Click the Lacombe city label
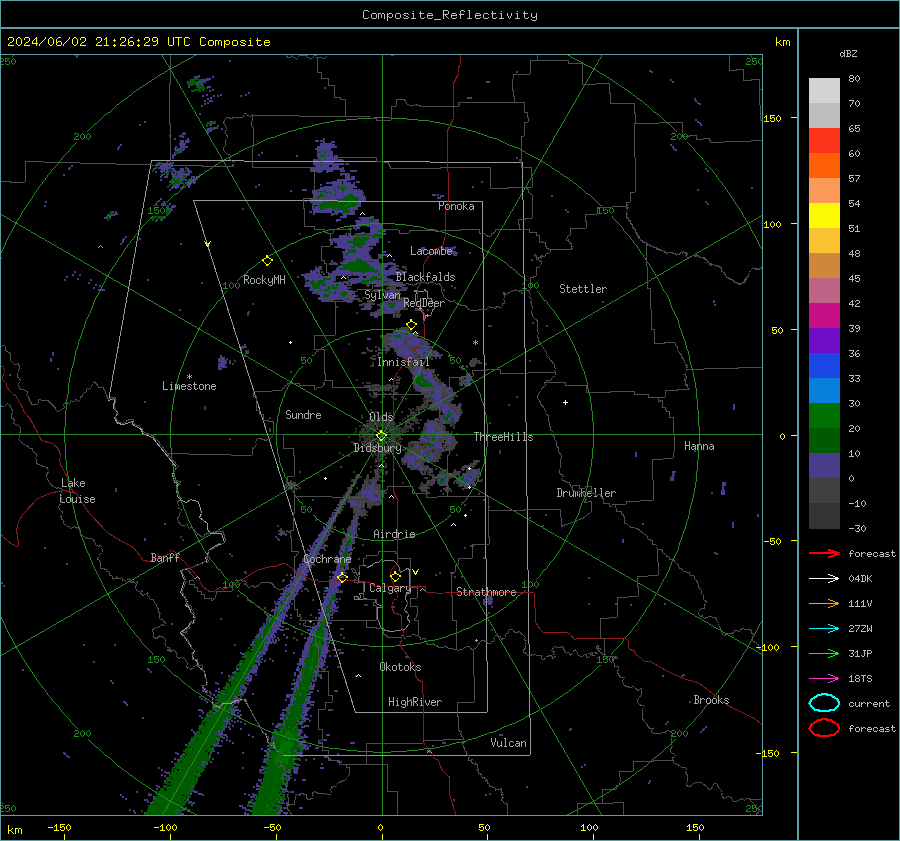Screen dimensions: 900x841 pyautogui.click(x=431, y=251)
